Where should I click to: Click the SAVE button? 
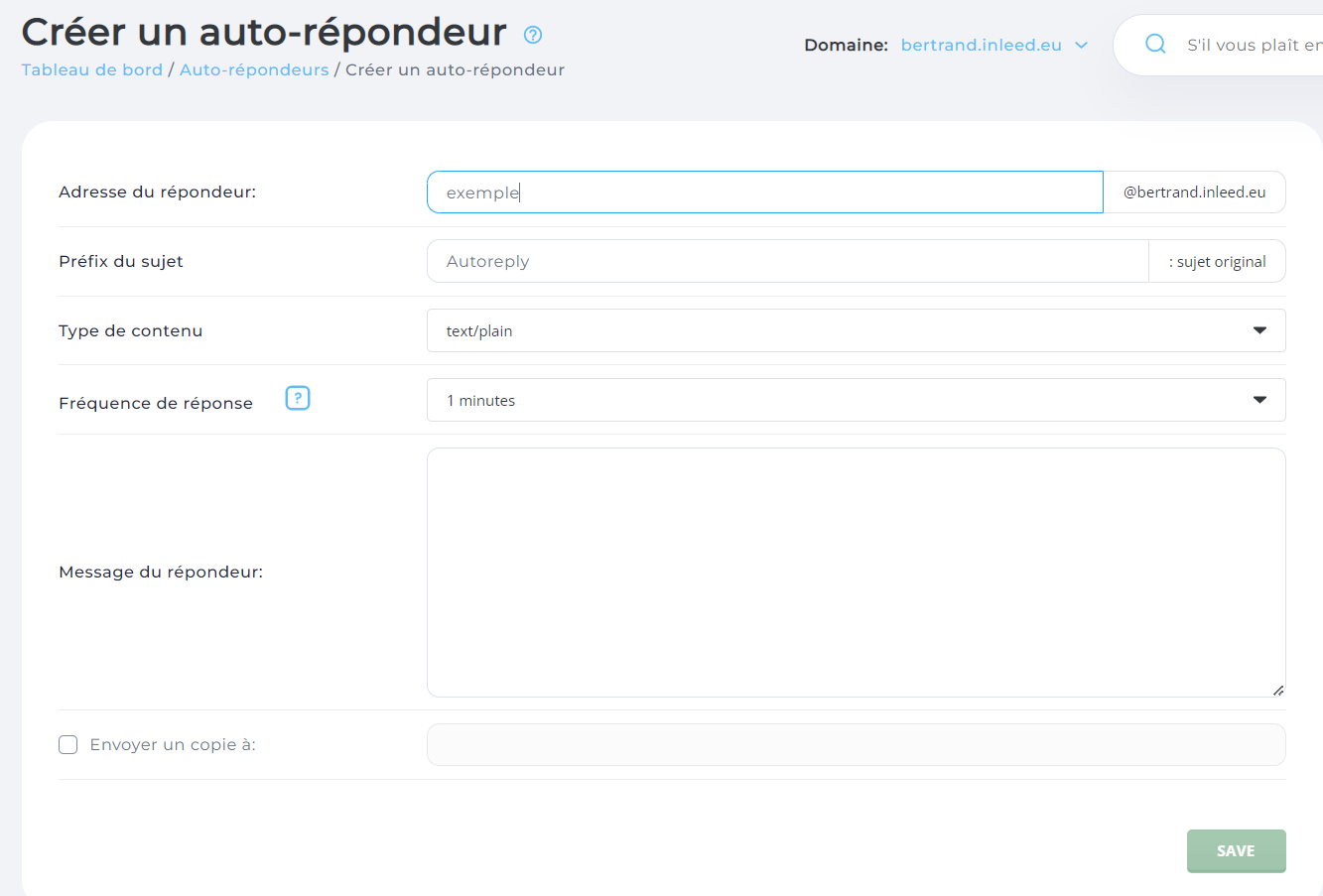click(1236, 851)
